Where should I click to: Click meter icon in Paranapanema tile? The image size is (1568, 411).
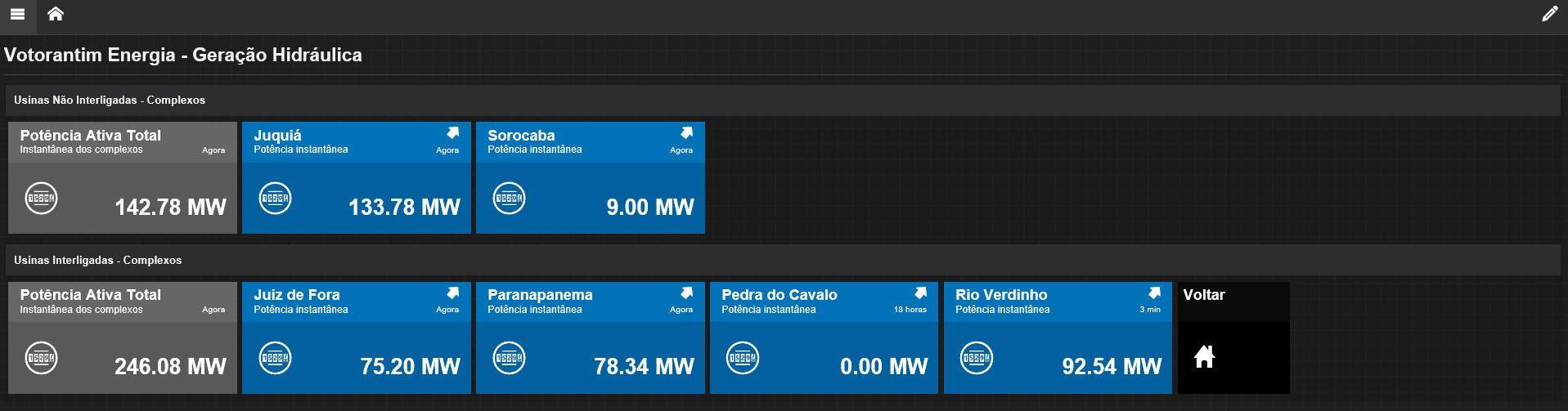[509, 358]
